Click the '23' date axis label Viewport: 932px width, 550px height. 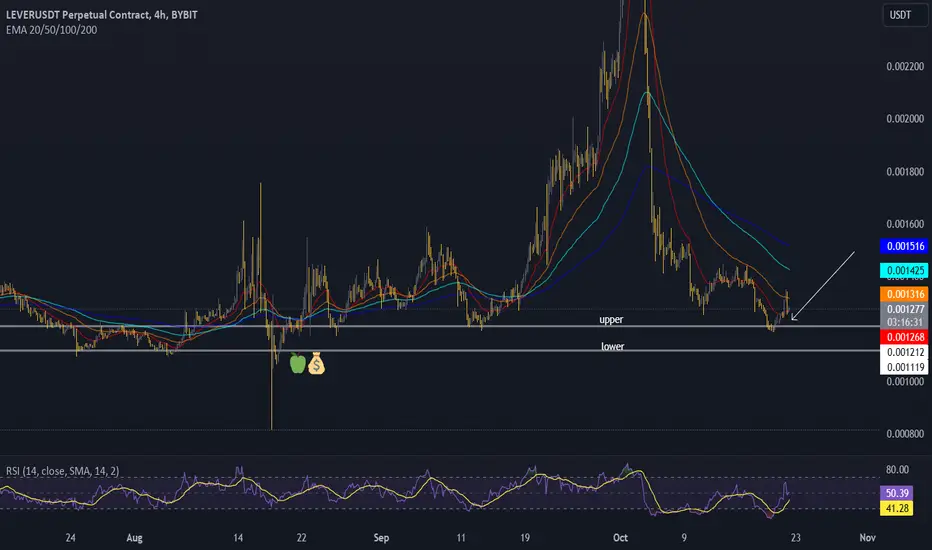[x=795, y=538]
